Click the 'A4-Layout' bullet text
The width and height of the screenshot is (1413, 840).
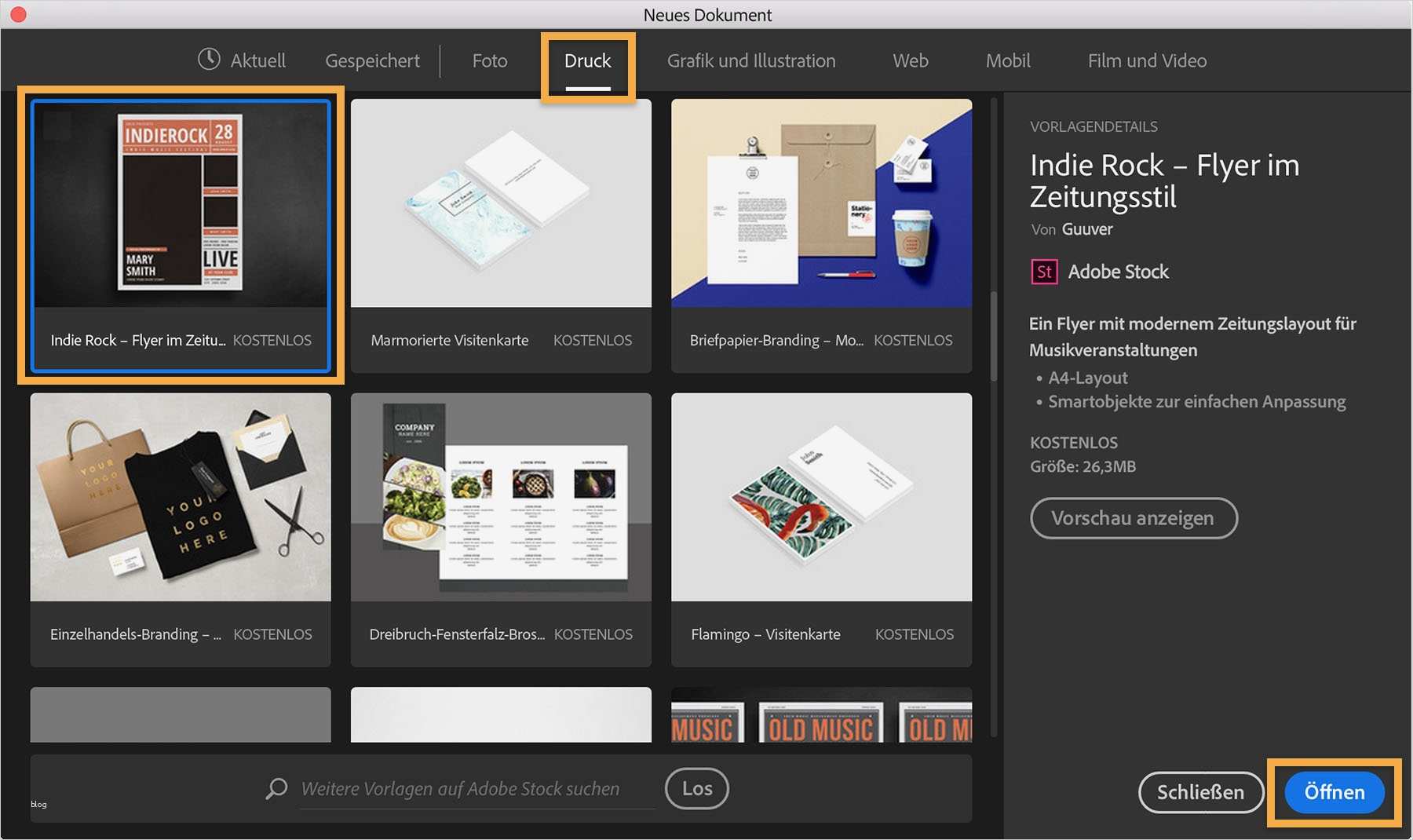point(1088,378)
